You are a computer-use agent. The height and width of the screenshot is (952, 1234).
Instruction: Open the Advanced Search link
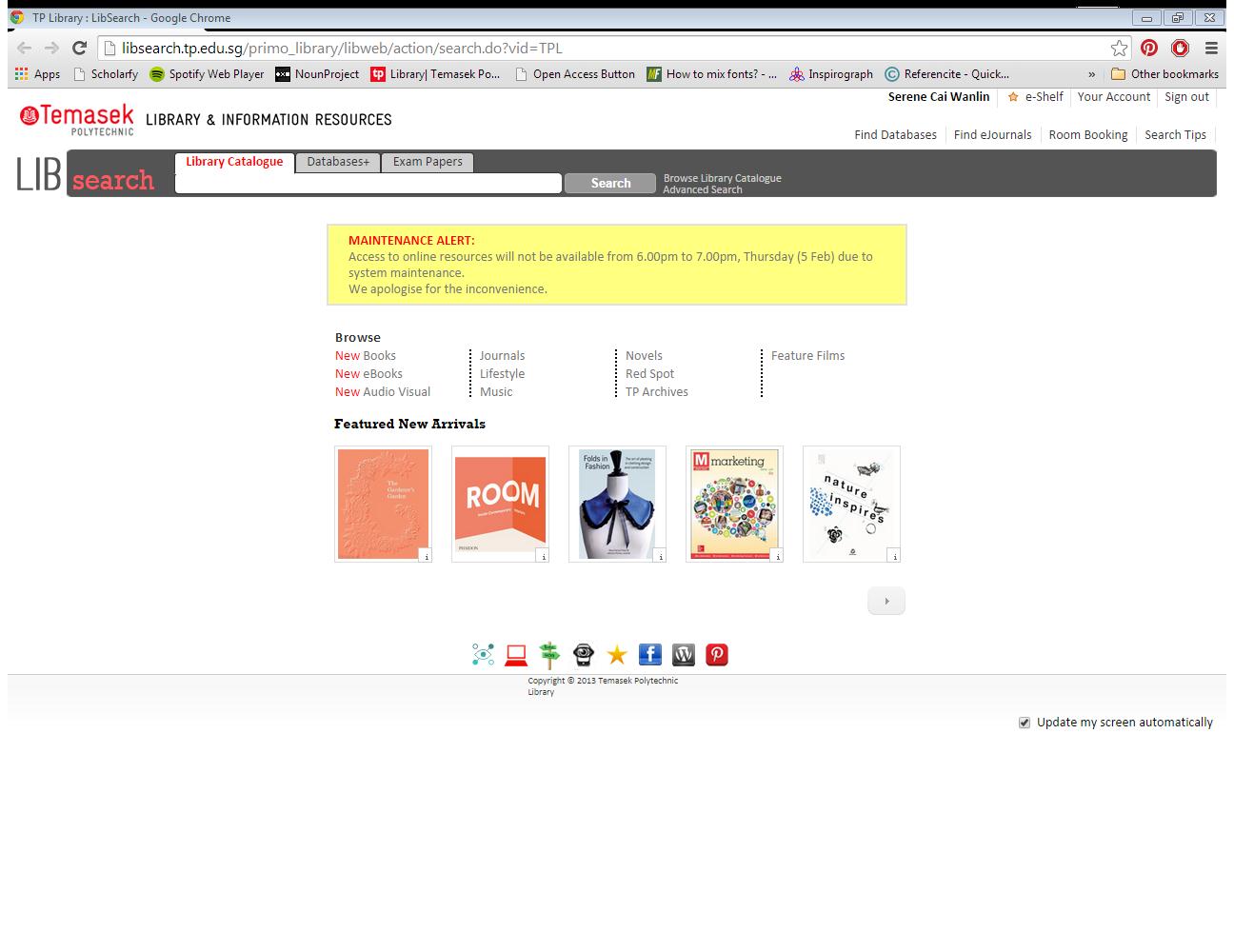[703, 189]
